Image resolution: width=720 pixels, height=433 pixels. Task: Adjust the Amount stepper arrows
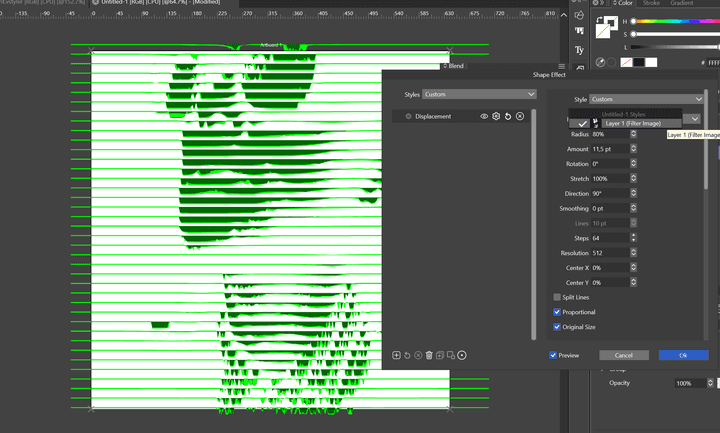633,149
